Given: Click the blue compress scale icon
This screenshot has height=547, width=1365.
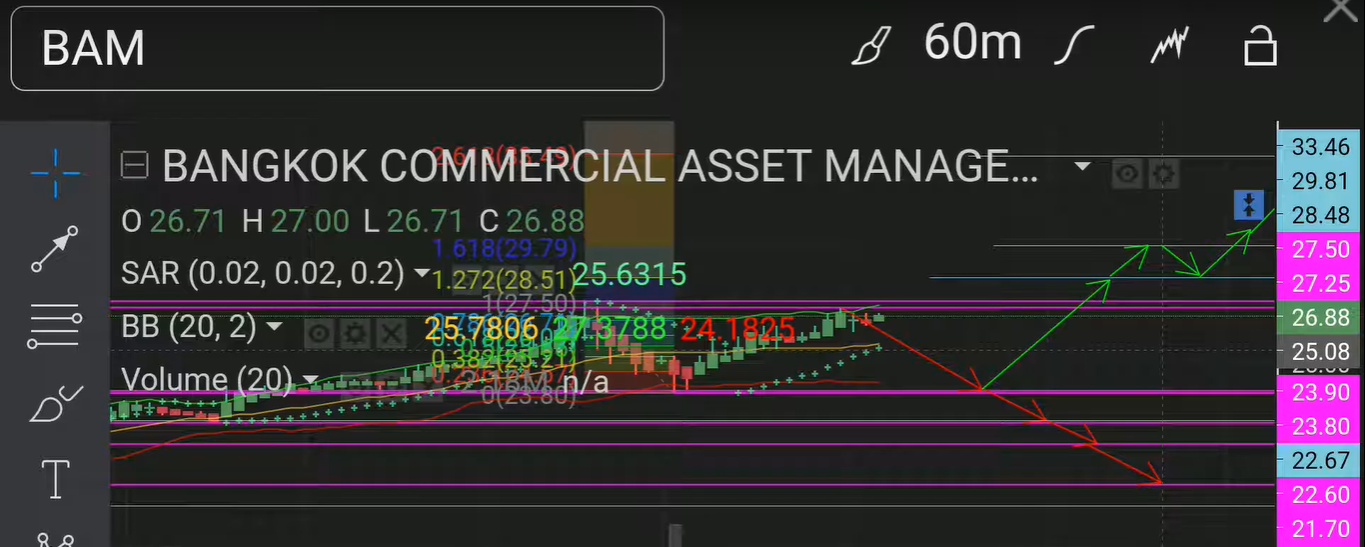Looking at the screenshot, I should point(1249,206).
